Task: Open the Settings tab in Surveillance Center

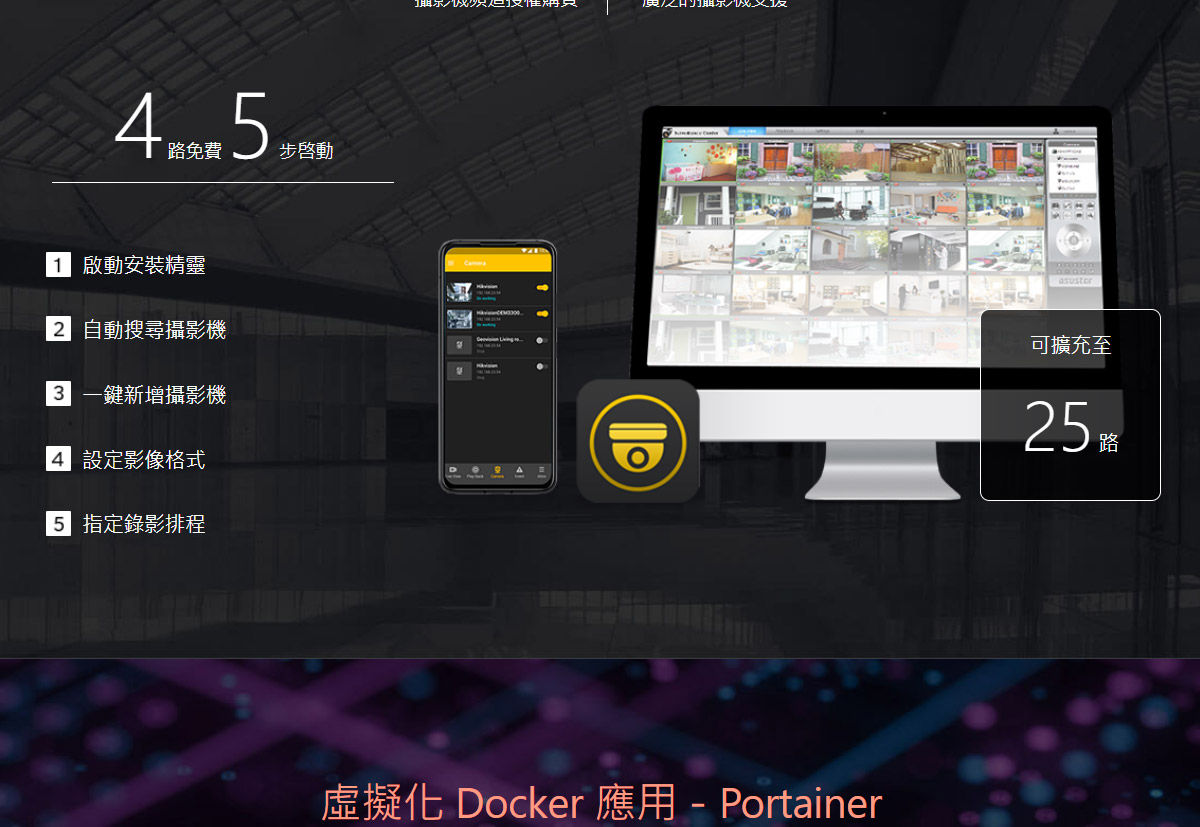Action: [822, 130]
